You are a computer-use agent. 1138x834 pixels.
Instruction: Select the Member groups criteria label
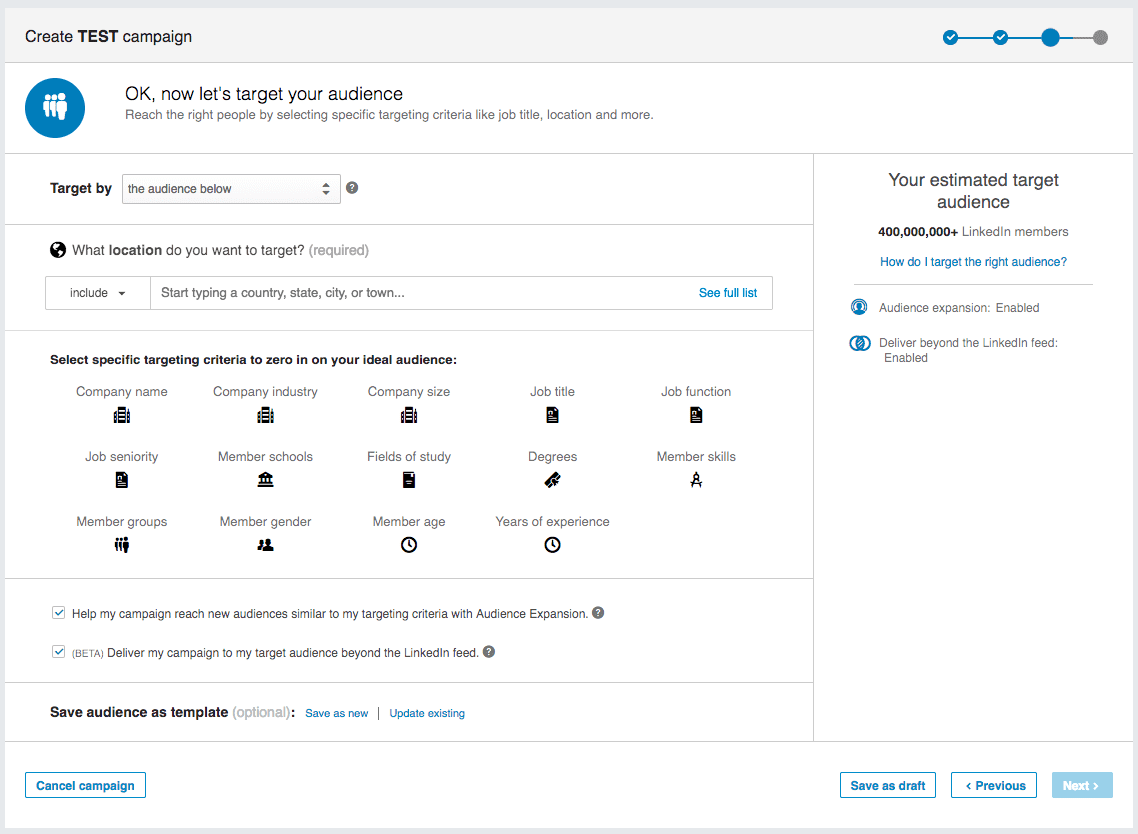coord(122,522)
